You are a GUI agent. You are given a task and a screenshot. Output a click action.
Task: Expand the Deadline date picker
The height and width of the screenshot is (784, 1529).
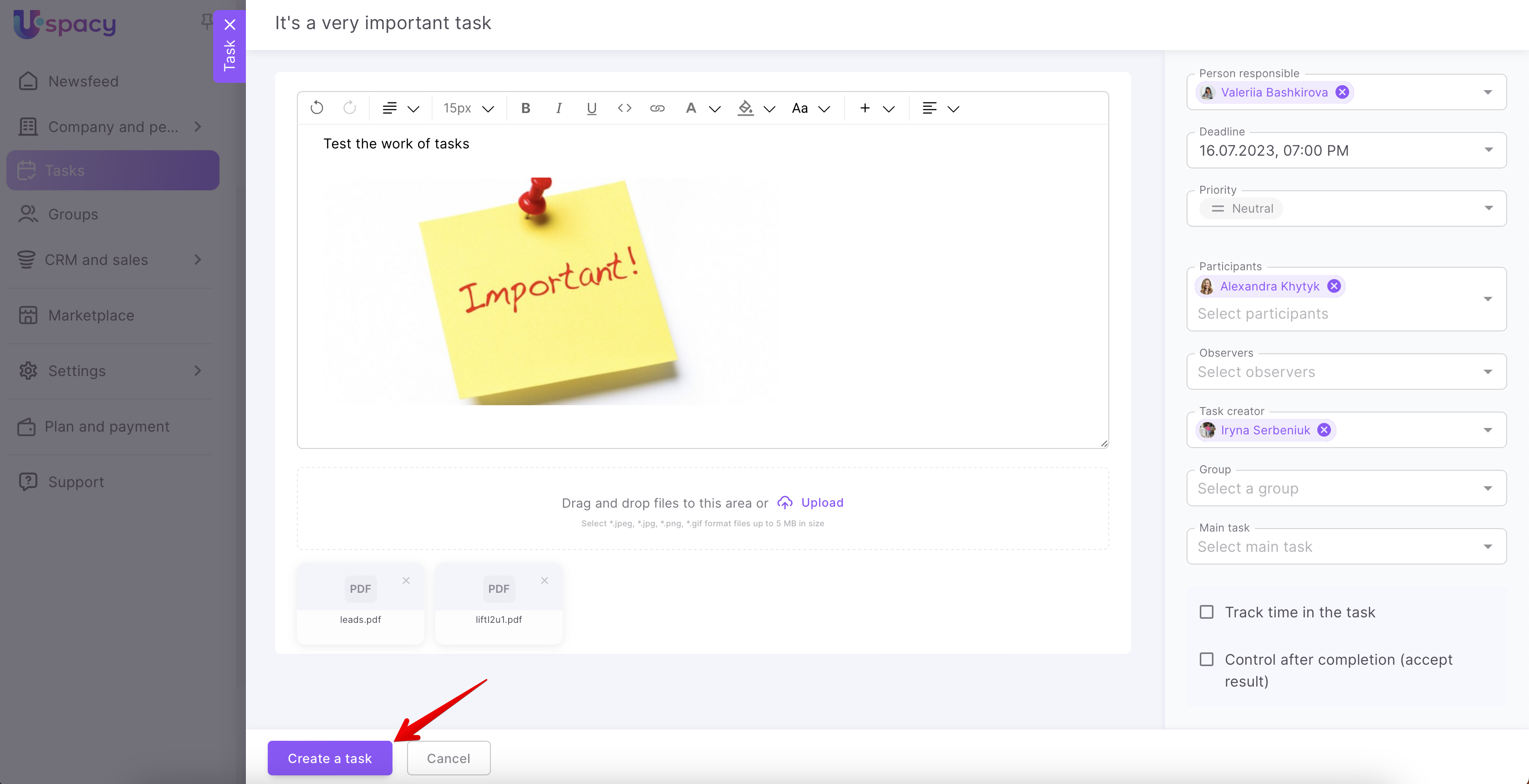[x=1488, y=150]
